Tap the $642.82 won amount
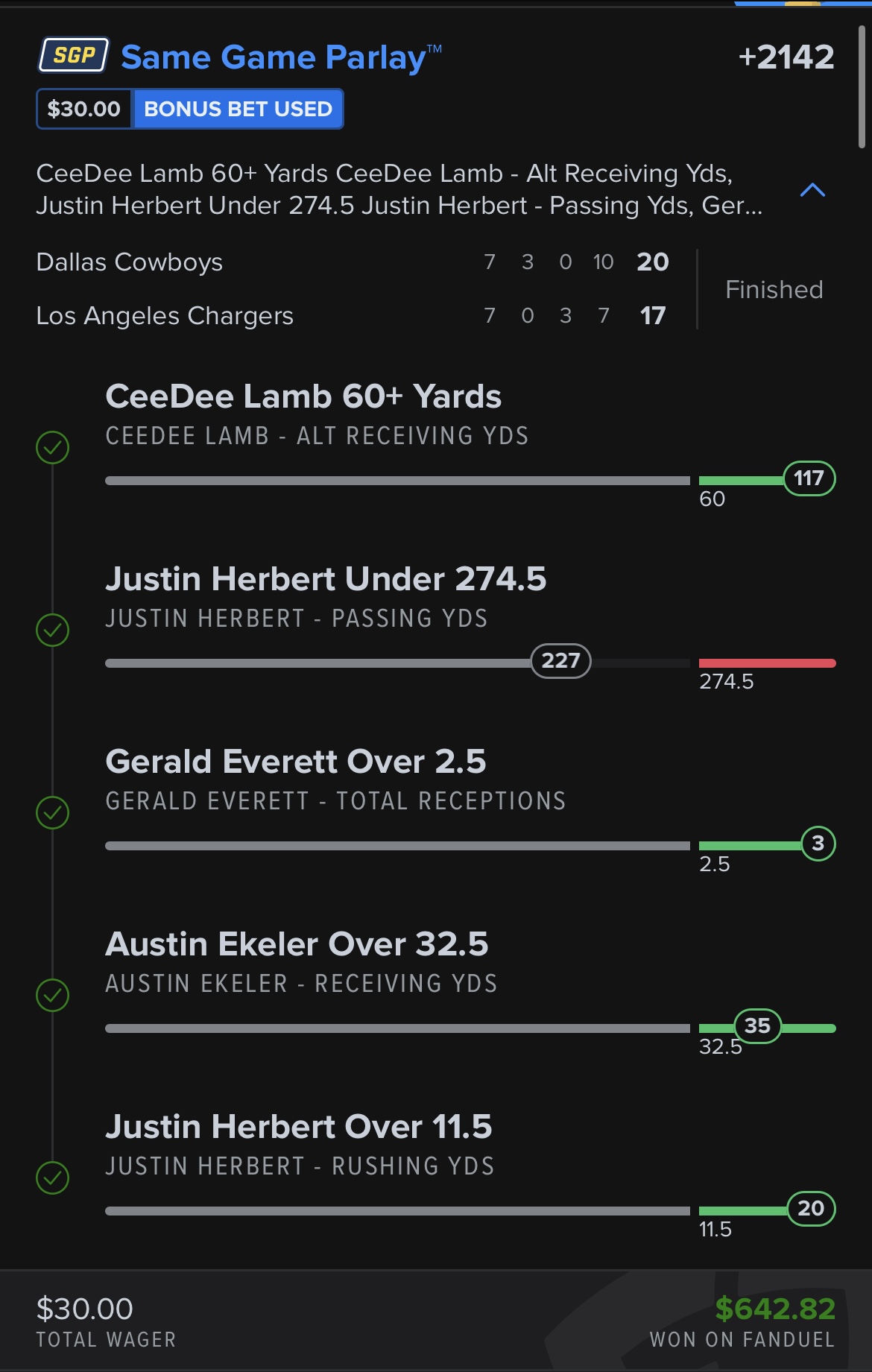This screenshot has height=1372, width=872. (x=775, y=1309)
